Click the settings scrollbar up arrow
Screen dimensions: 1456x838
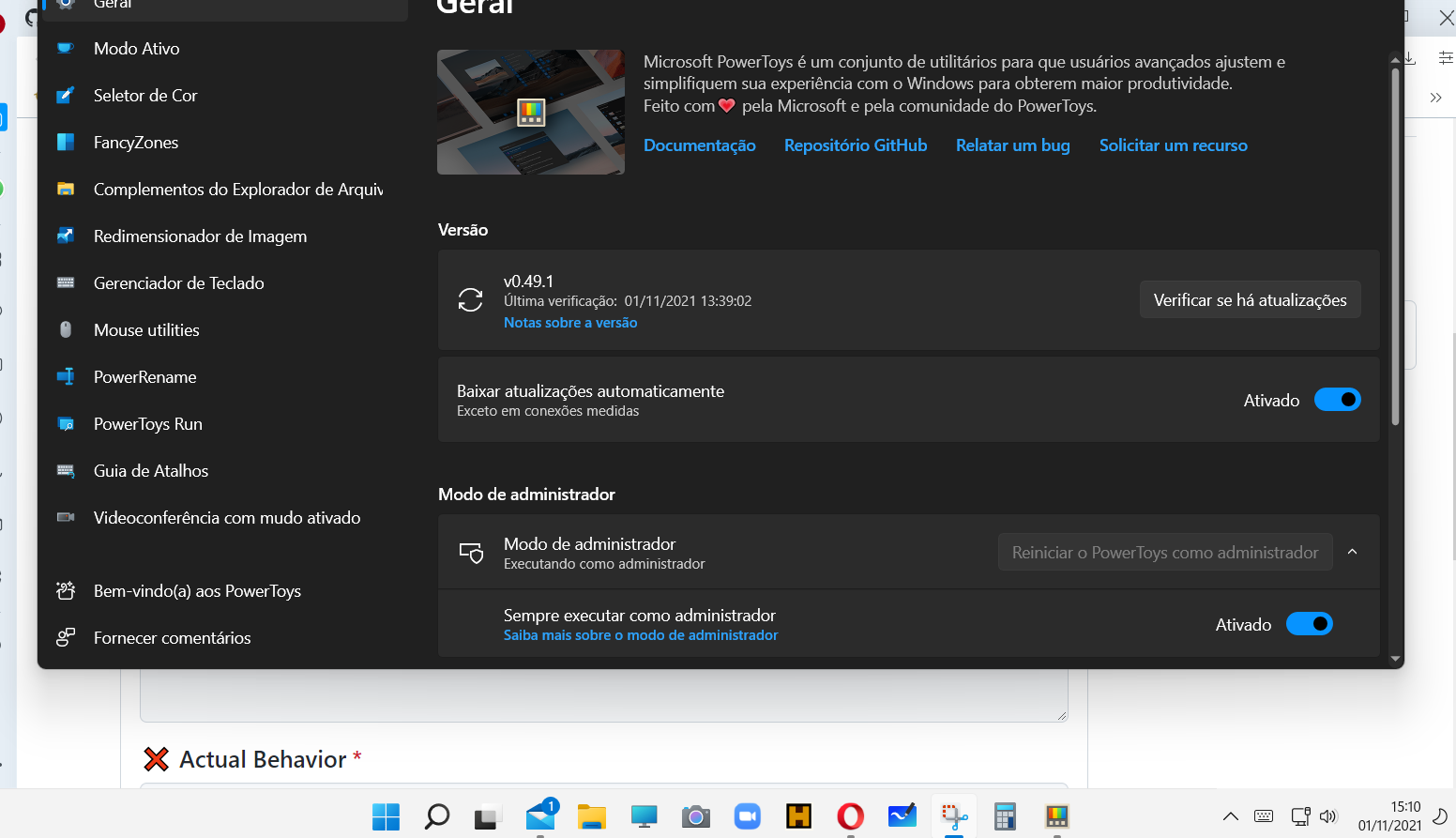tap(1396, 59)
